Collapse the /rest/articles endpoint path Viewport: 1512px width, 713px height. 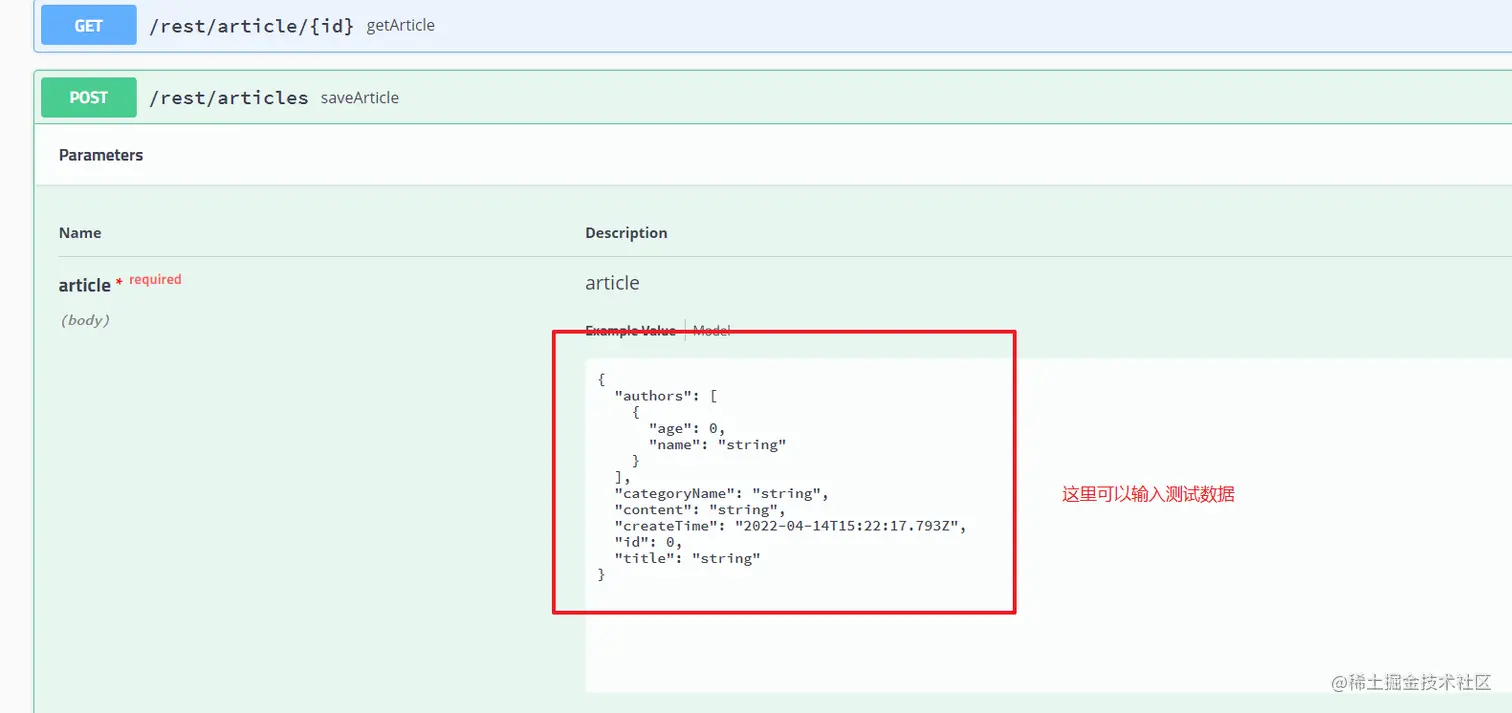[228, 98]
